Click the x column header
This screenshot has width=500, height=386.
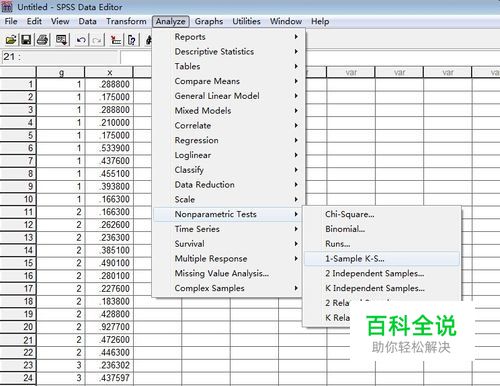click(x=109, y=72)
